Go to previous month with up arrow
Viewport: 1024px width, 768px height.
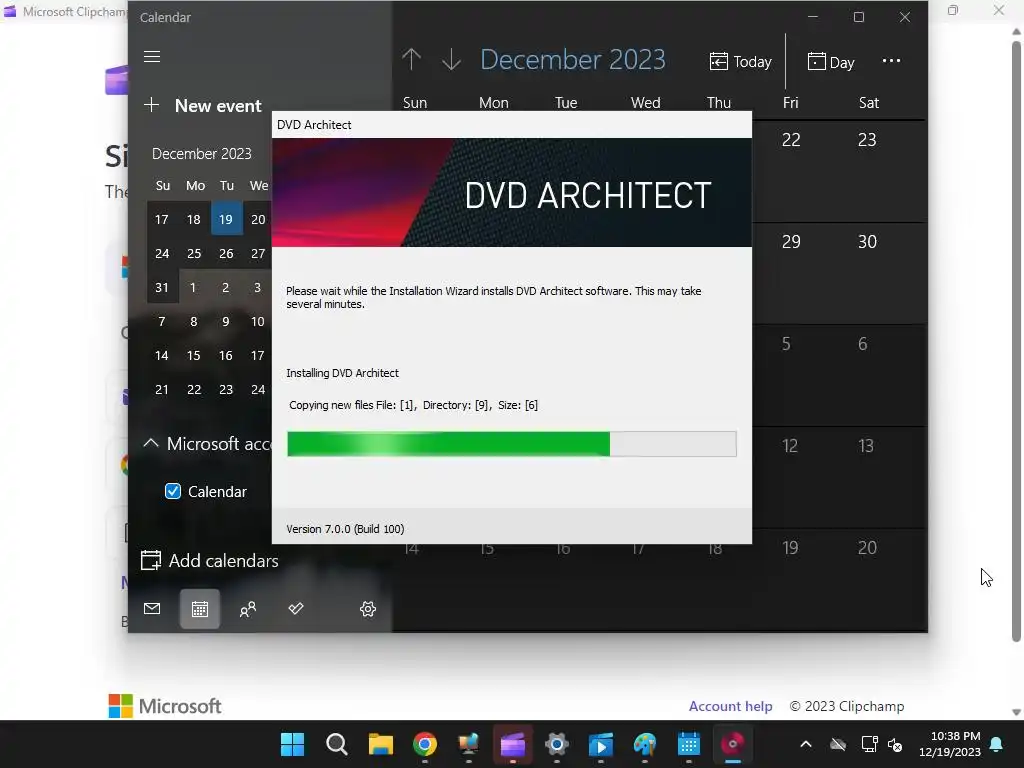click(x=411, y=60)
